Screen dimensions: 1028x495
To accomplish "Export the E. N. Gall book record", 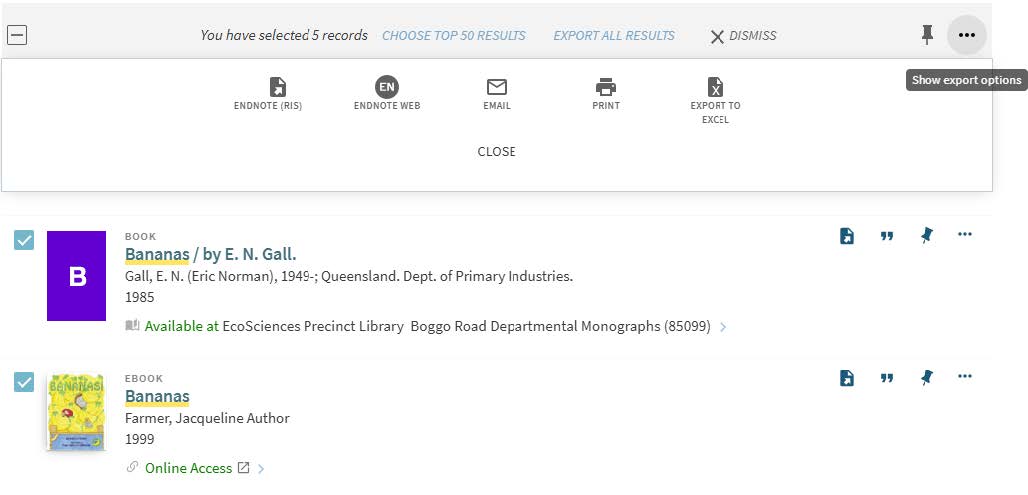I will pos(847,236).
